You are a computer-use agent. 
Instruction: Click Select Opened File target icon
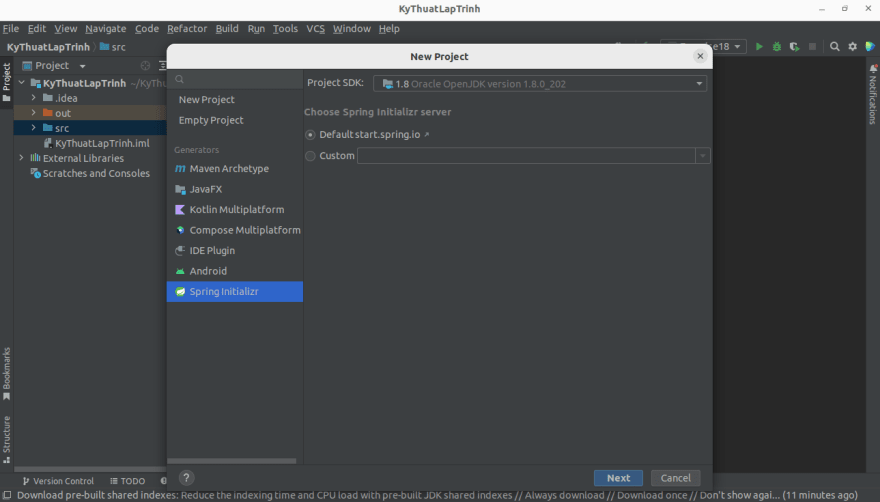click(x=145, y=66)
